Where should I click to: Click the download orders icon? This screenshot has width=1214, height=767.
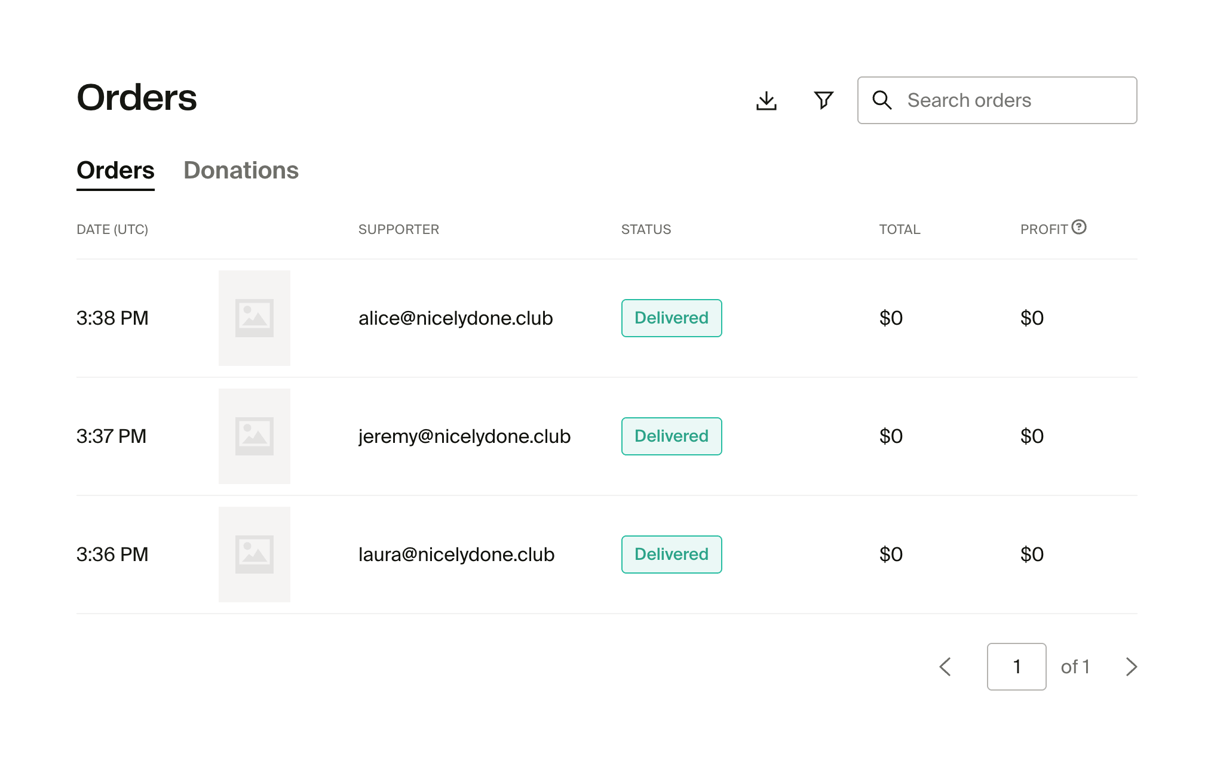766,100
